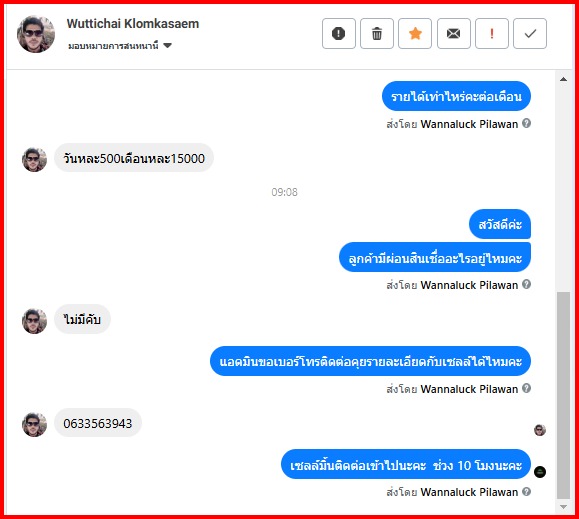The image size is (579, 519).
Task: Flag as follow-up with red exclamation icon
Action: pyautogui.click(x=491, y=34)
